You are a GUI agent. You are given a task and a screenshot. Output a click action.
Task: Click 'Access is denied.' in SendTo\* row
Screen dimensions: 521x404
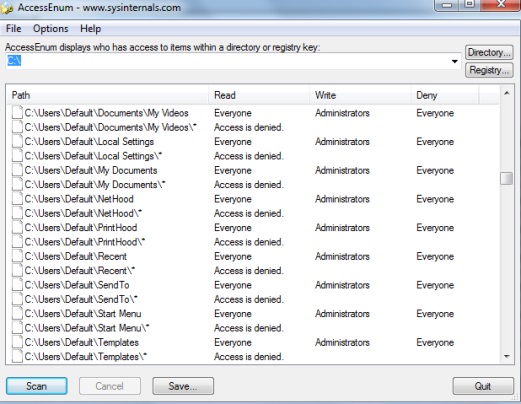coord(249,299)
